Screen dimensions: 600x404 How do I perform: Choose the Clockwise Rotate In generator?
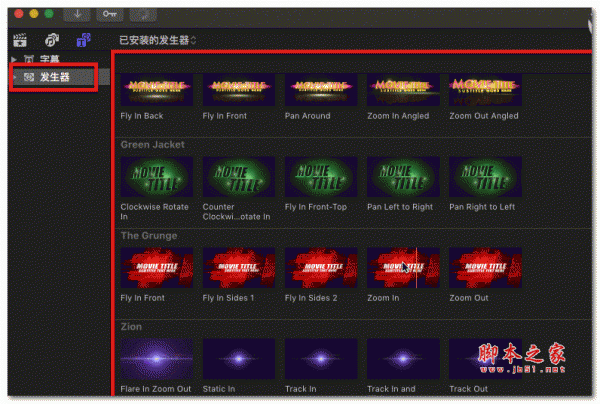point(157,177)
